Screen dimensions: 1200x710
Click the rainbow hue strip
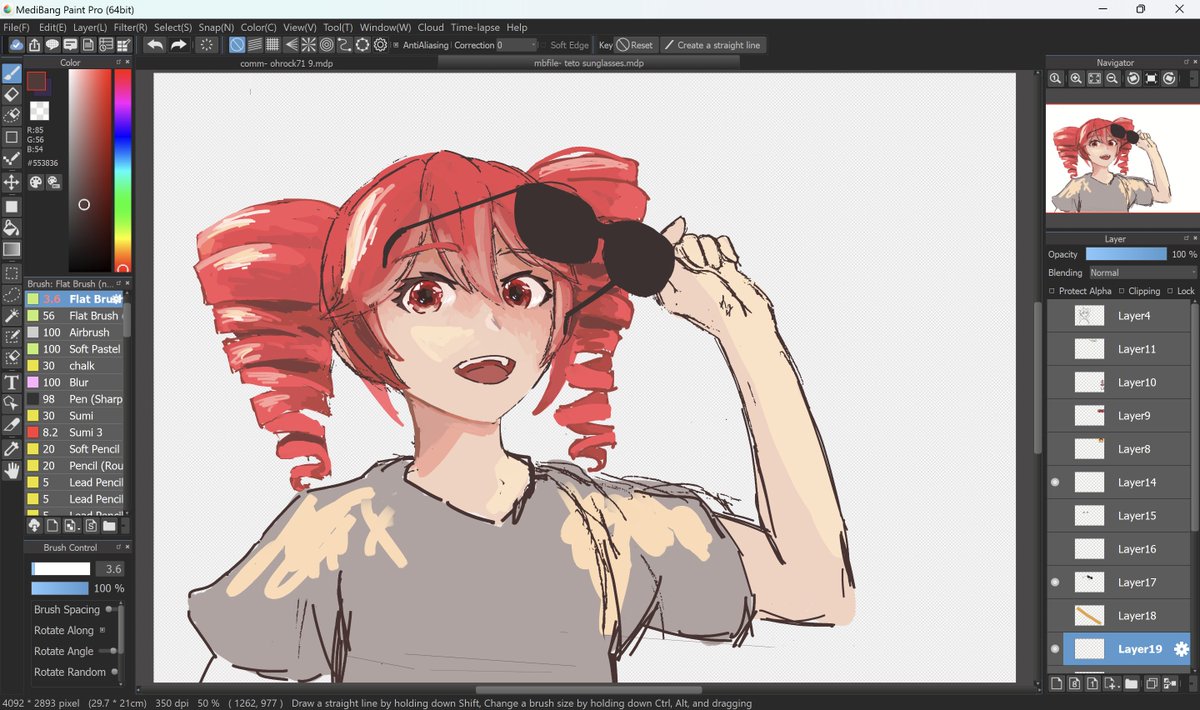(x=122, y=170)
